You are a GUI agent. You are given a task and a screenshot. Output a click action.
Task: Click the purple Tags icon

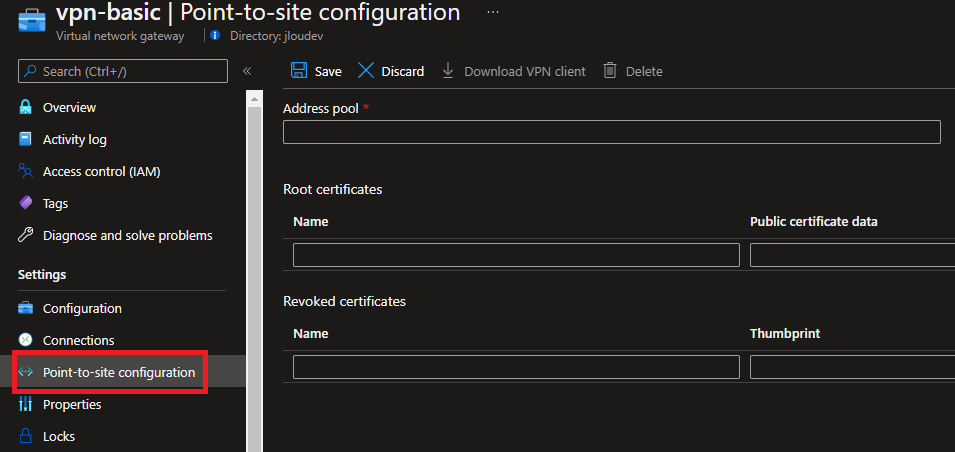click(25, 203)
